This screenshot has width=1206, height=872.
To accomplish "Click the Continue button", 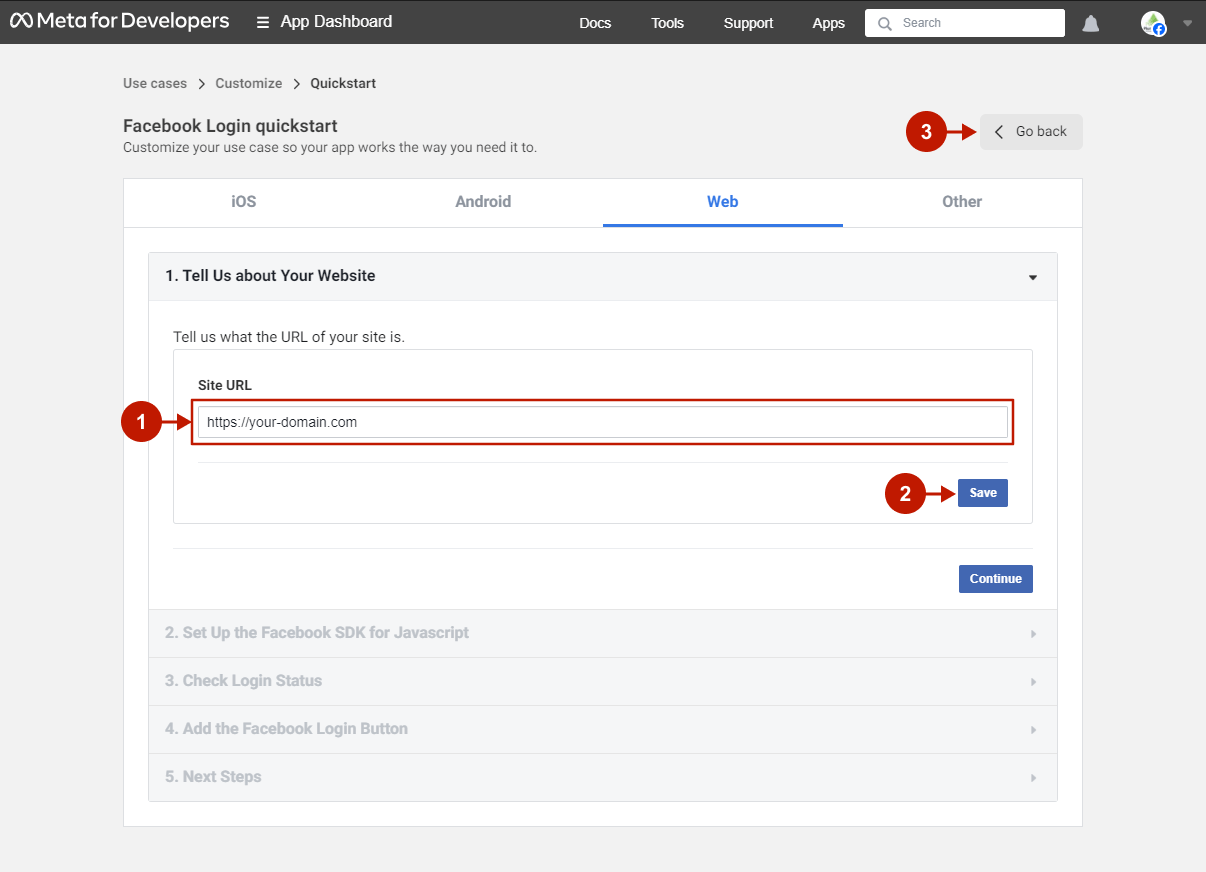I will click(996, 579).
